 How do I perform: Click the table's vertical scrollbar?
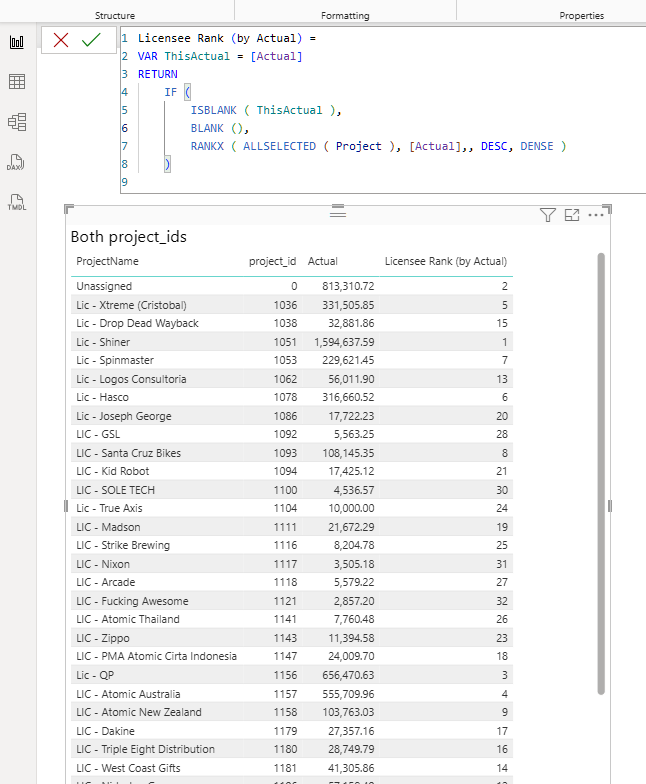(x=601, y=474)
